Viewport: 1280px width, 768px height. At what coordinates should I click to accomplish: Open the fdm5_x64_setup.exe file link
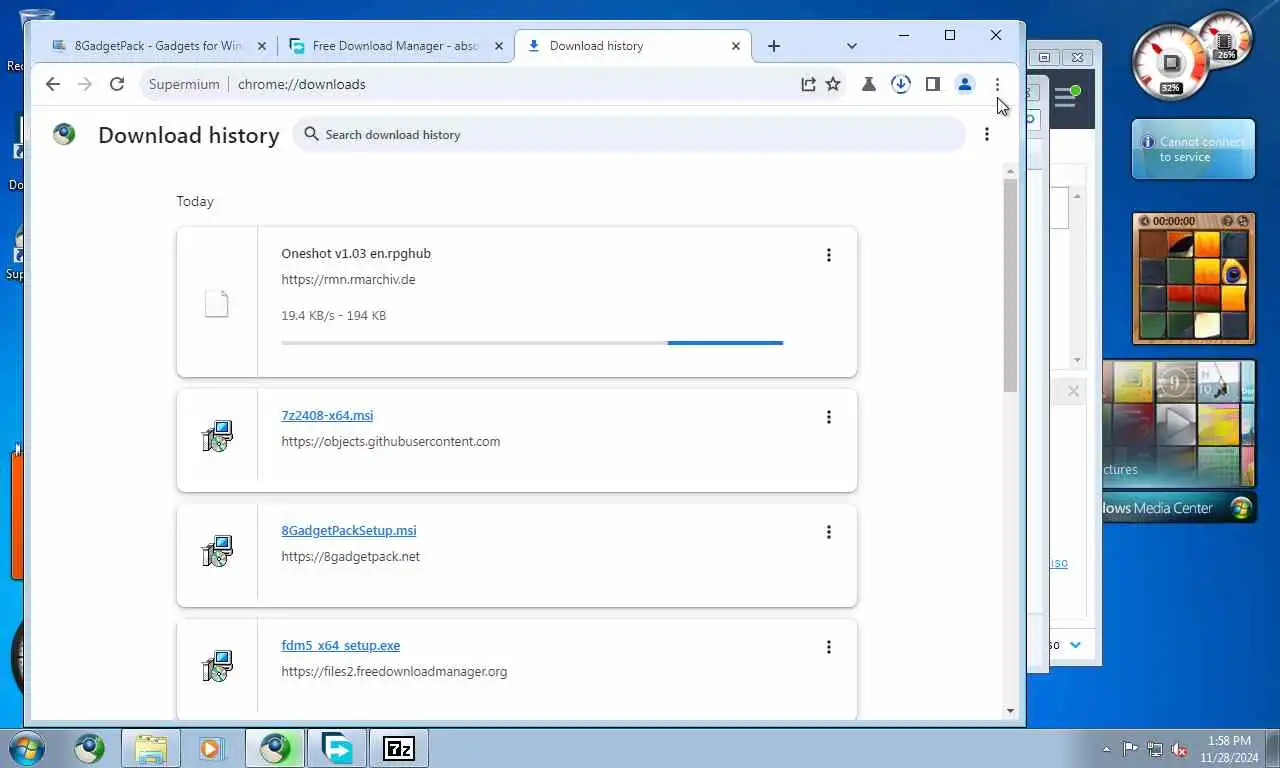[x=340, y=645]
